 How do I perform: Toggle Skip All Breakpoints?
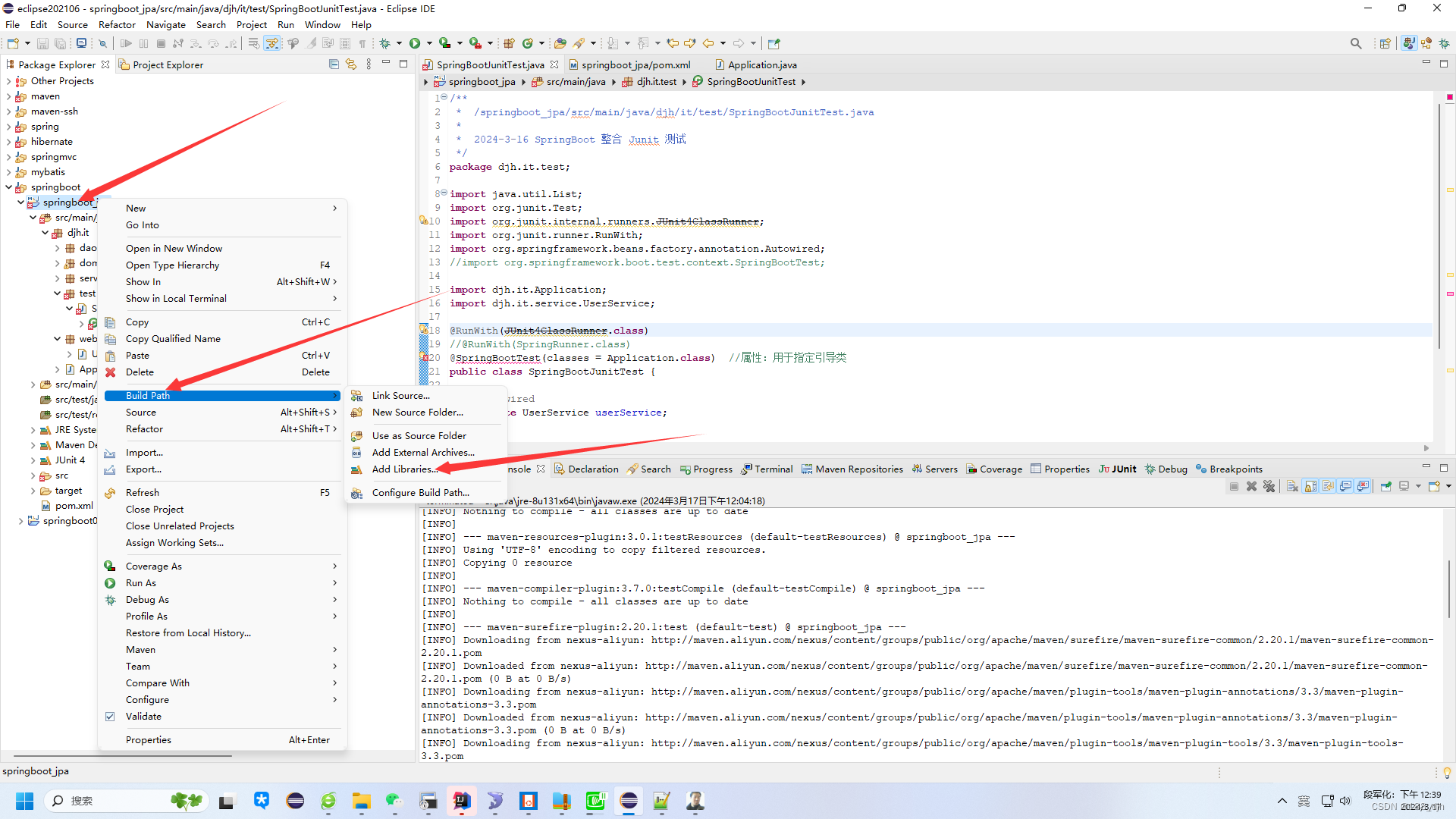pyautogui.click(x=102, y=43)
